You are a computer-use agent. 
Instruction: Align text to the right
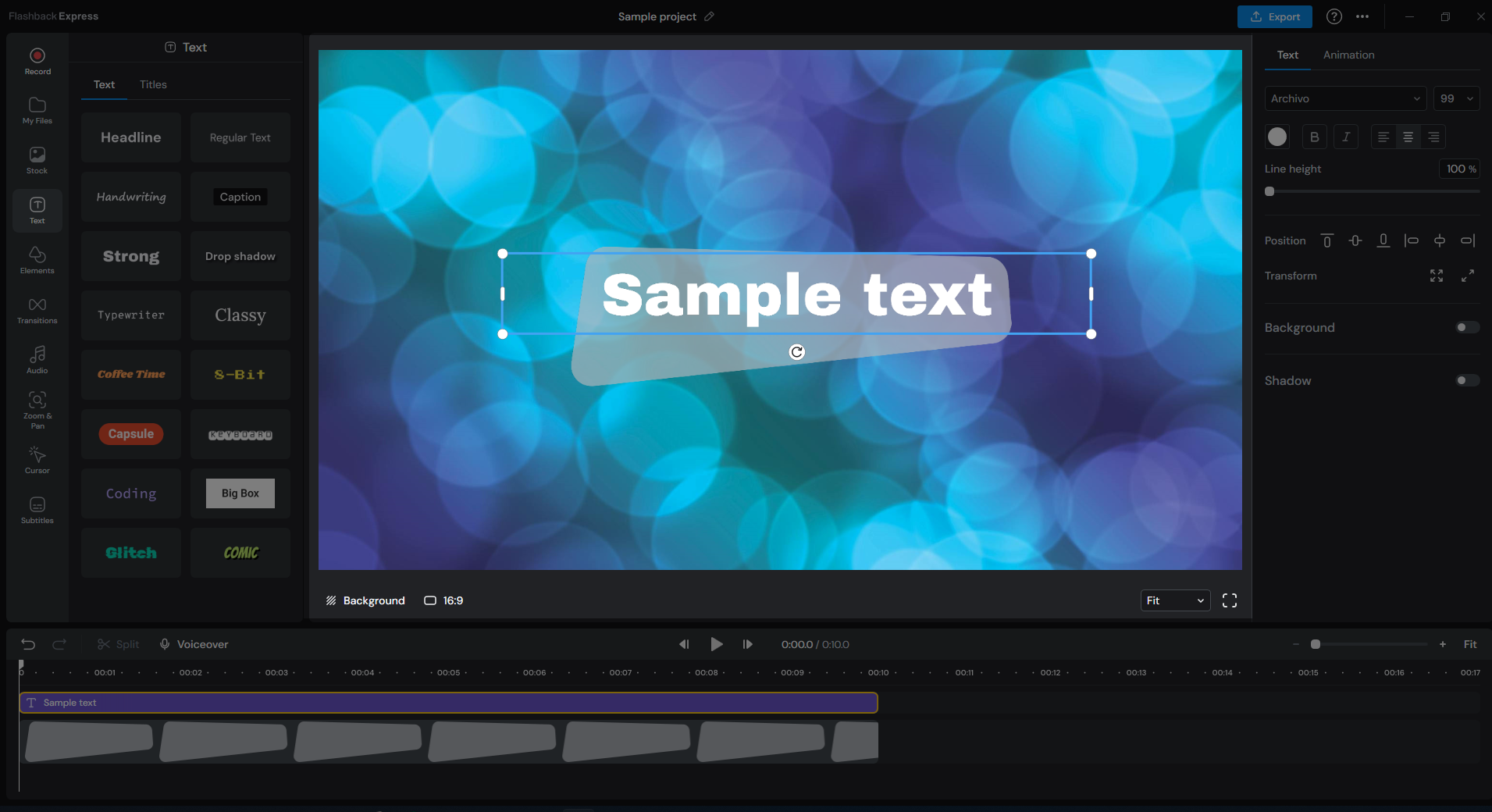(1433, 137)
